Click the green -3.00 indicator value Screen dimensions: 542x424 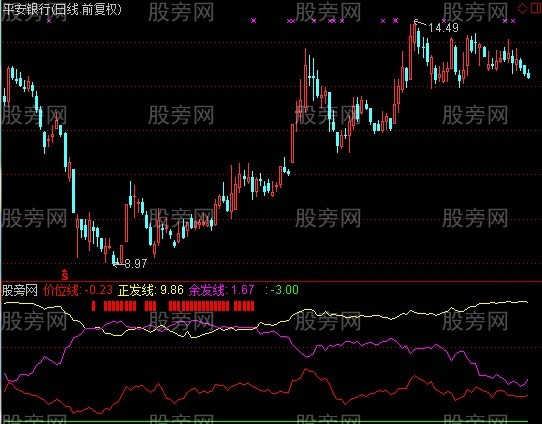click(282, 290)
